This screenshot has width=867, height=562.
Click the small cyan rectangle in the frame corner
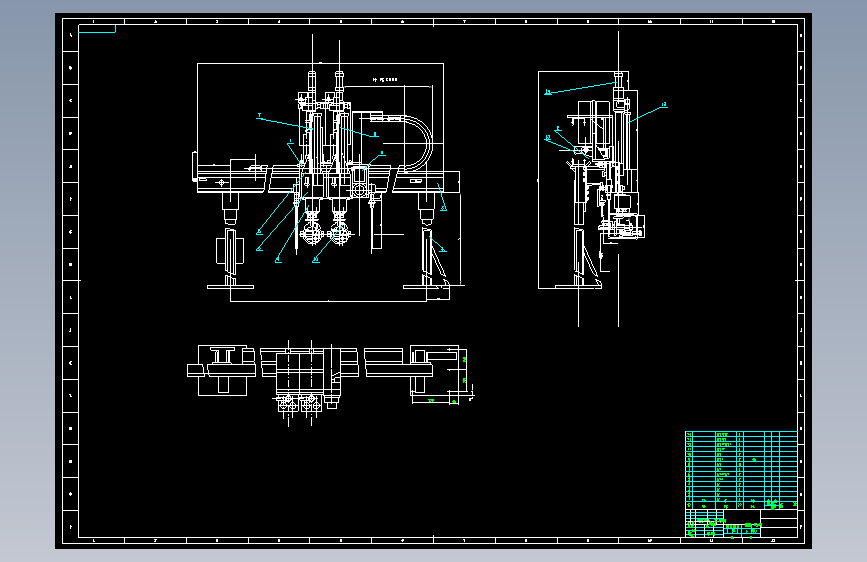(x=97, y=29)
